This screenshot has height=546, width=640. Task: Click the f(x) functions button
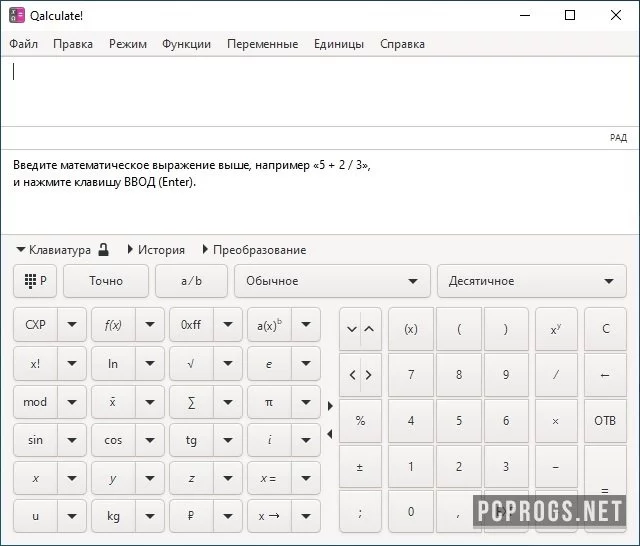[113, 325]
